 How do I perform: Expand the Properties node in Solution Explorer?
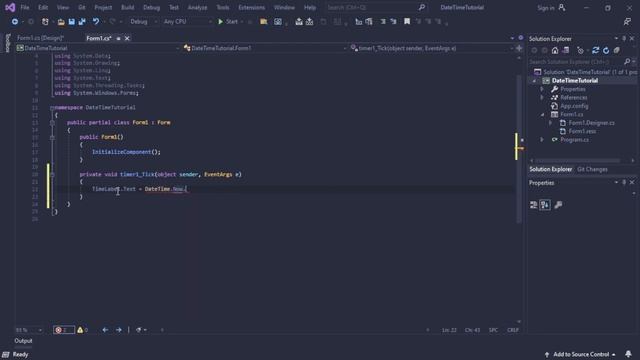pos(542,89)
